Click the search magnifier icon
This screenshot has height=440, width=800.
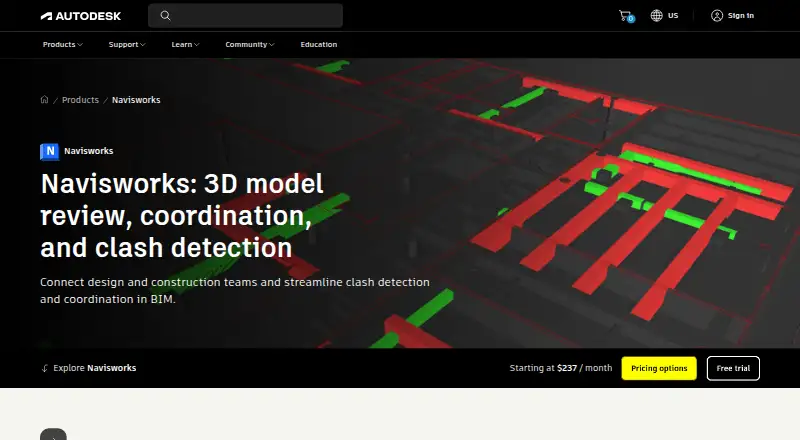(x=165, y=16)
